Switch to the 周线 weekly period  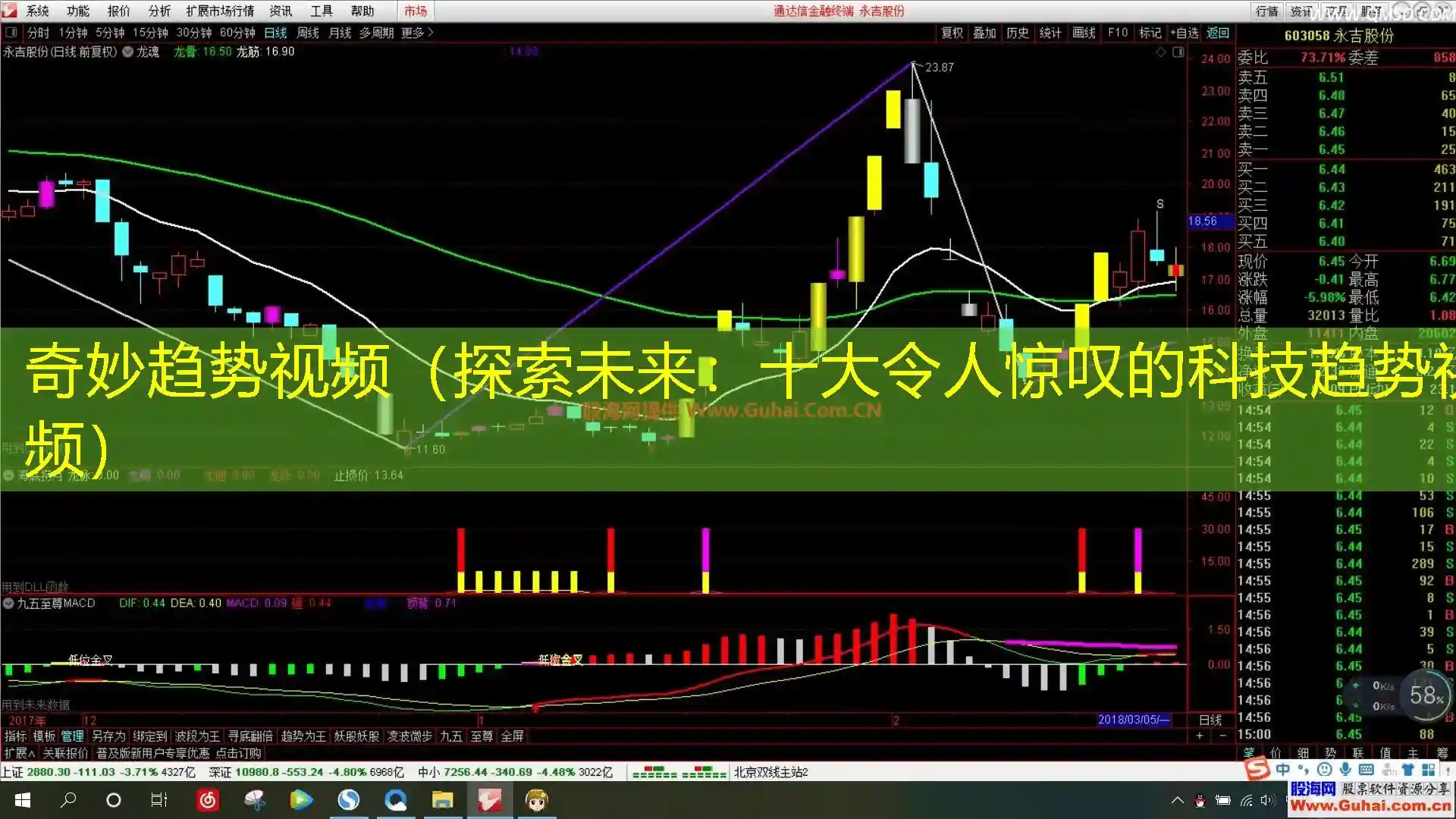[308, 33]
